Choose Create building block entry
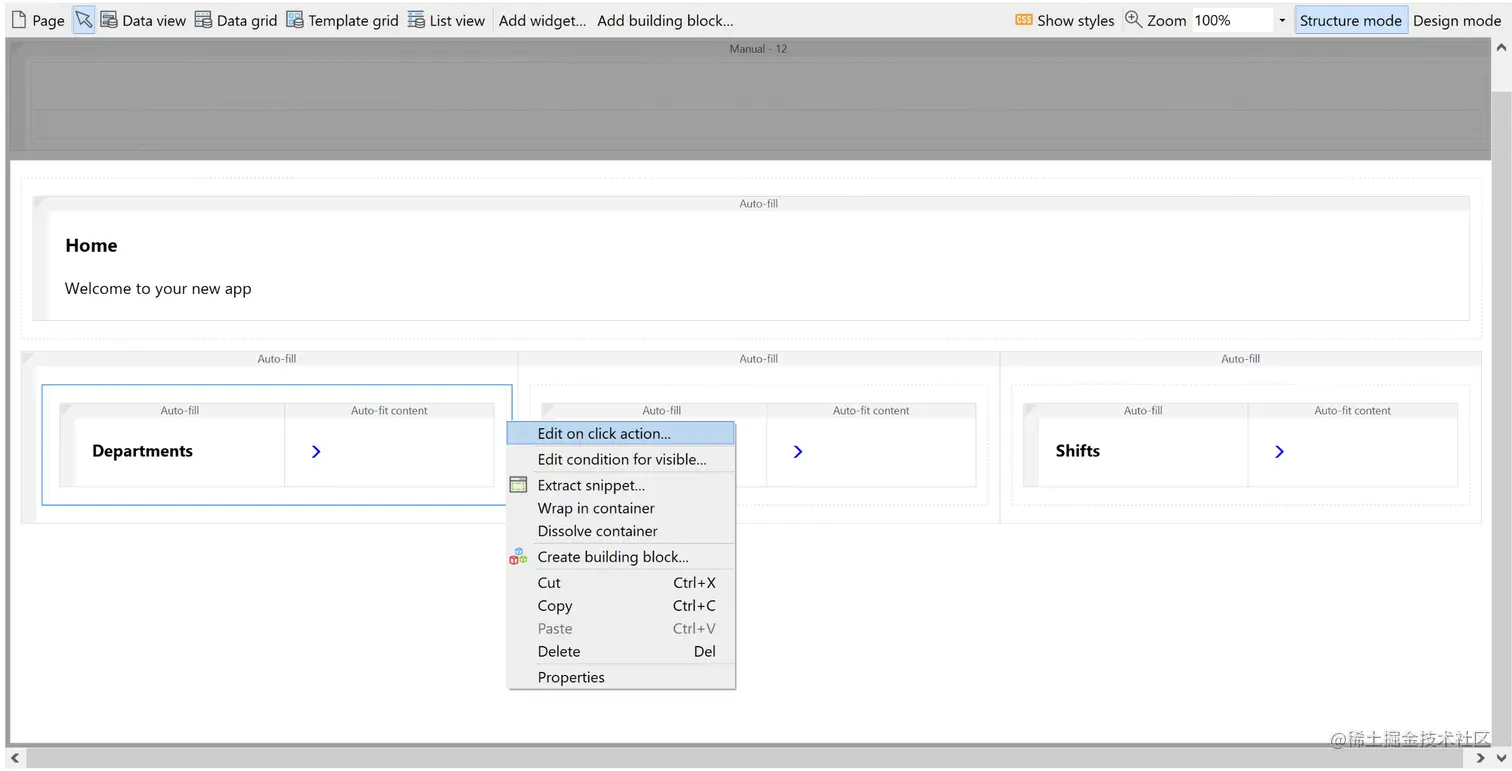This screenshot has height=771, width=1512. (621, 557)
